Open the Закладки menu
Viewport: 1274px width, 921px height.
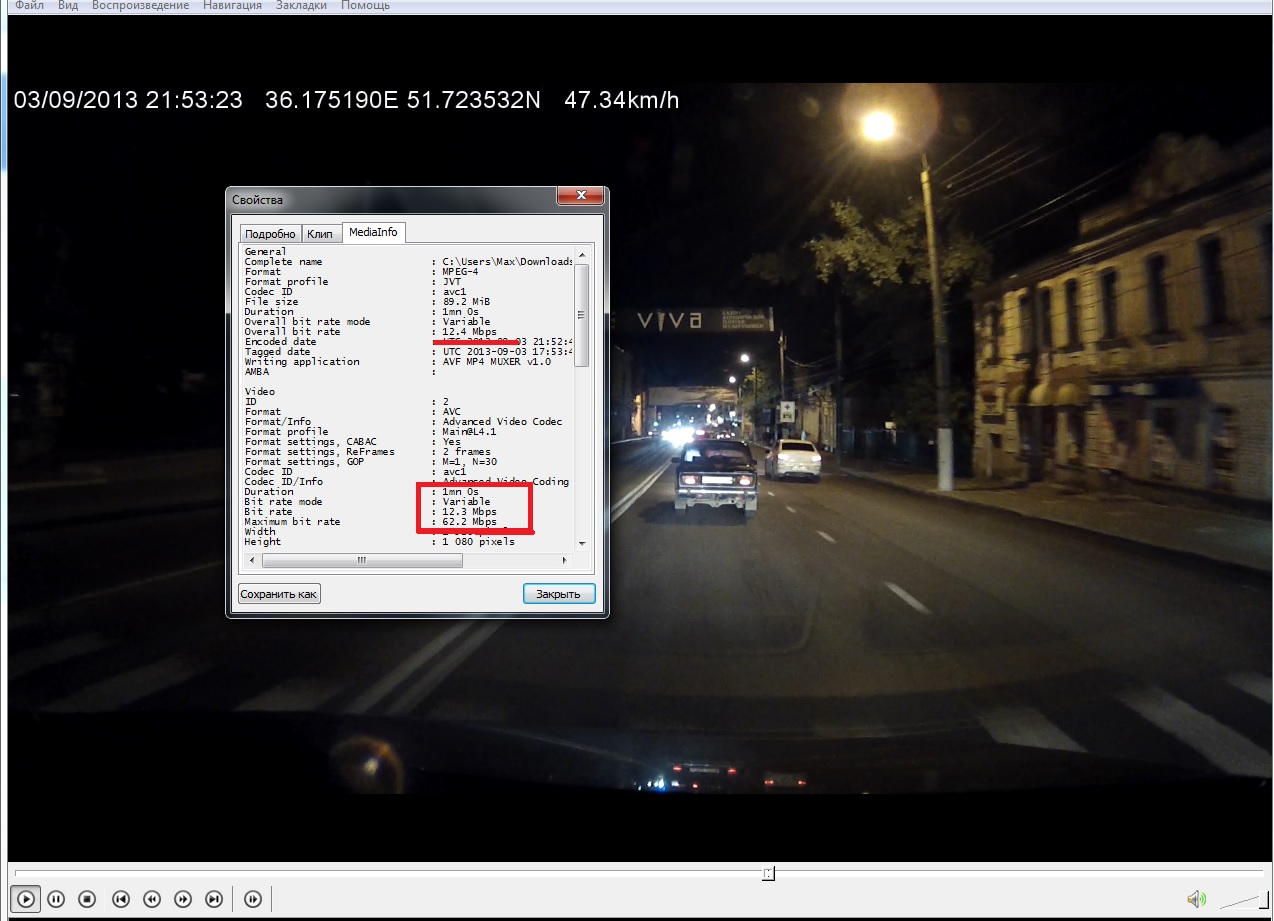pyautogui.click(x=301, y=6)
